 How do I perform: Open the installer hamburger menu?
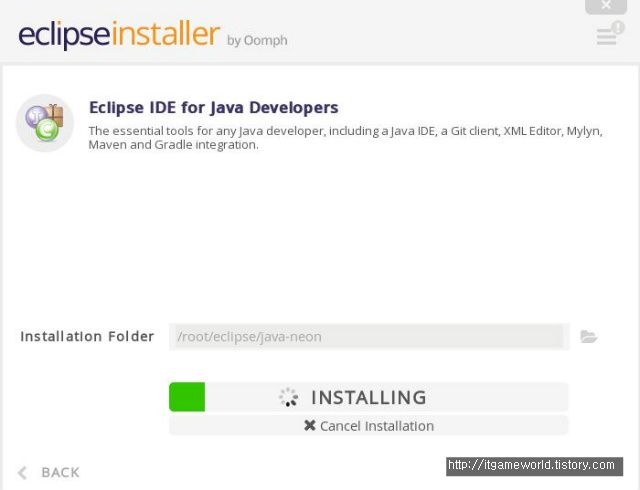pos(607,37)
